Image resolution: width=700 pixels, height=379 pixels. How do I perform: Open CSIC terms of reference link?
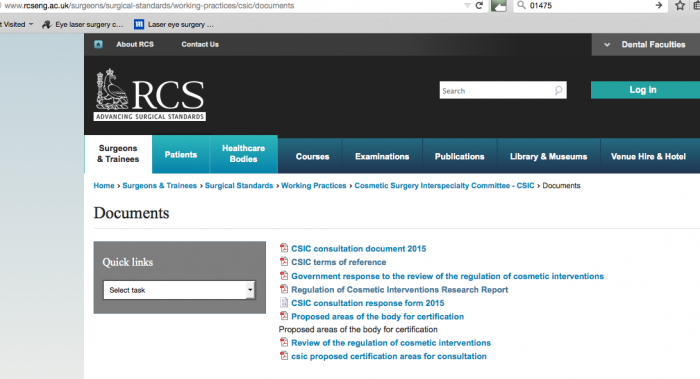[x=339, y=262]
